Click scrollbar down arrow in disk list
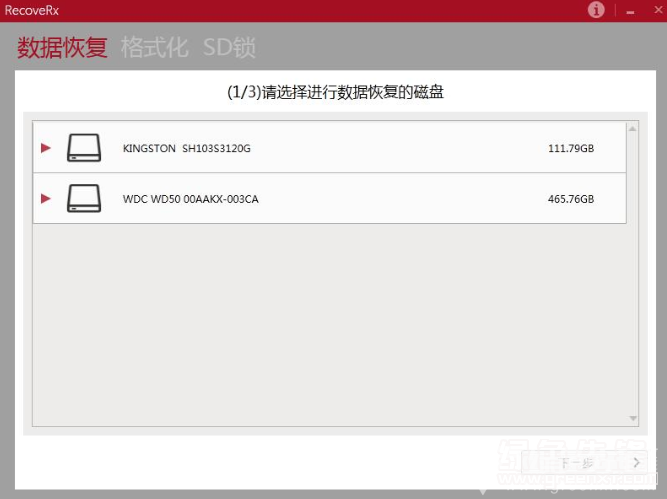Screen dimensions: 667x499 point(633,419)
